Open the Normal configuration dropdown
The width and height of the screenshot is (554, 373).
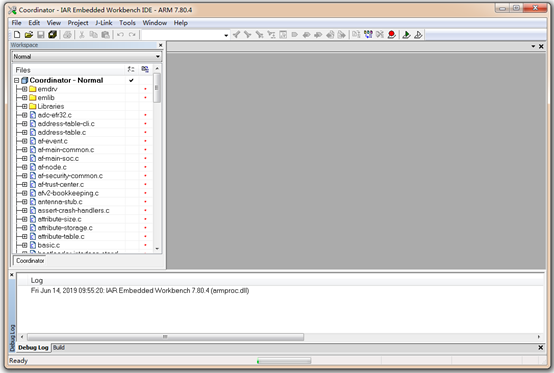[87, 57]
